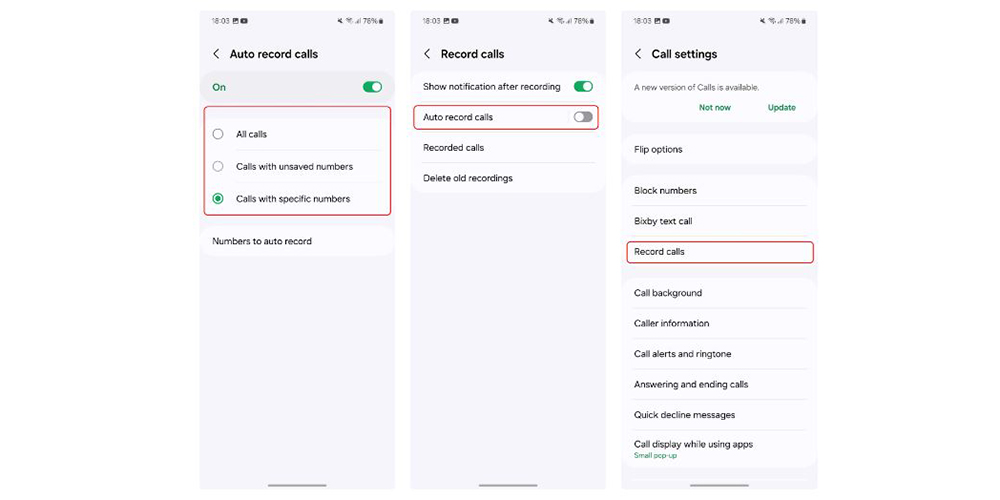Open the Recorded calls list

click(508, 148)
